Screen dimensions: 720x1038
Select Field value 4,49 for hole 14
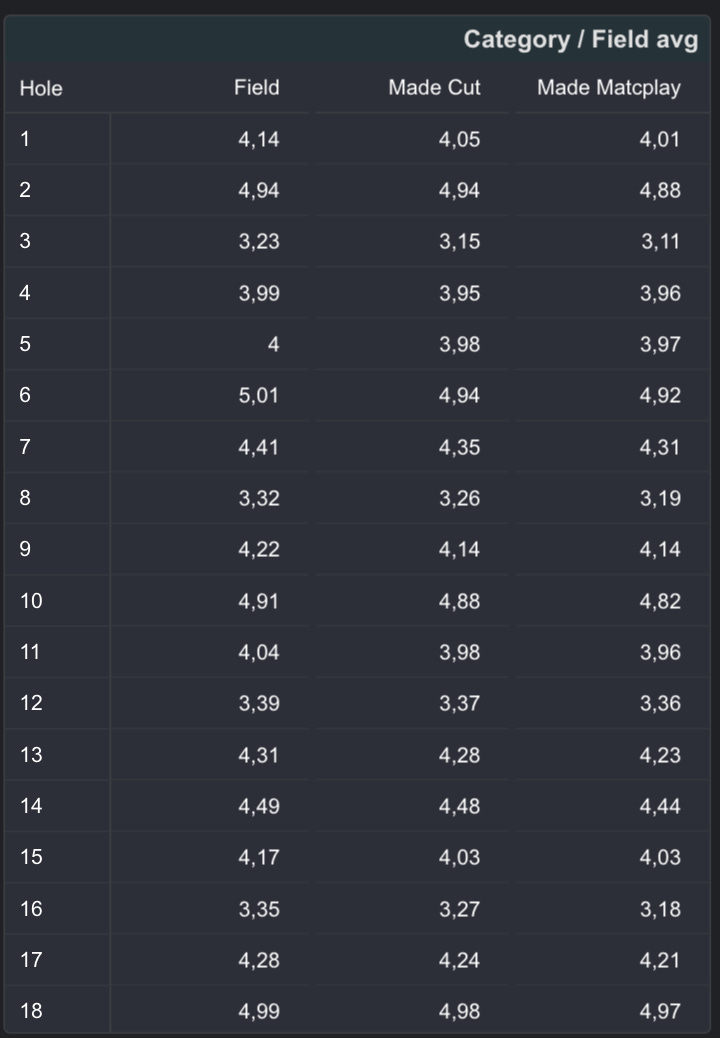click(259, 806)
